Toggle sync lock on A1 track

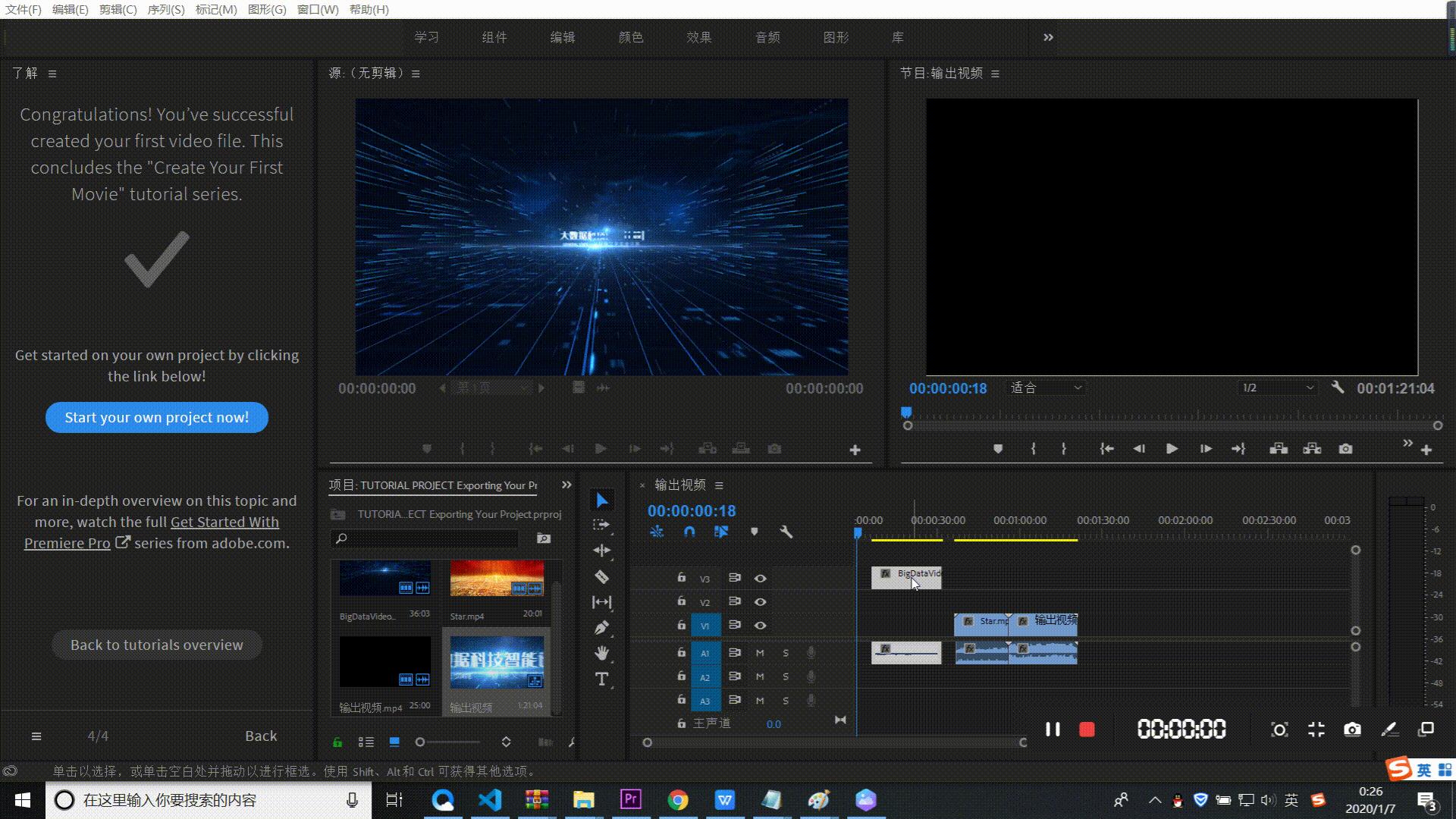pos(734,653)
